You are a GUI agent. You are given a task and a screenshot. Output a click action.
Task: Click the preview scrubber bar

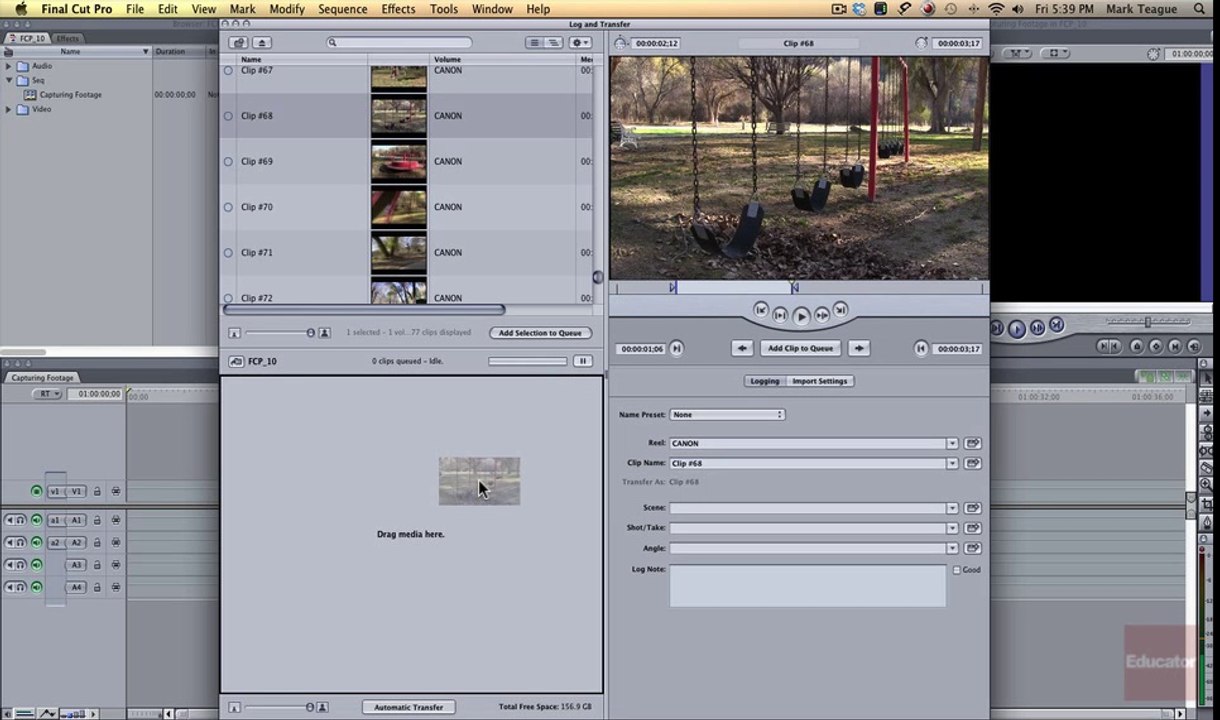click(799, 289)
